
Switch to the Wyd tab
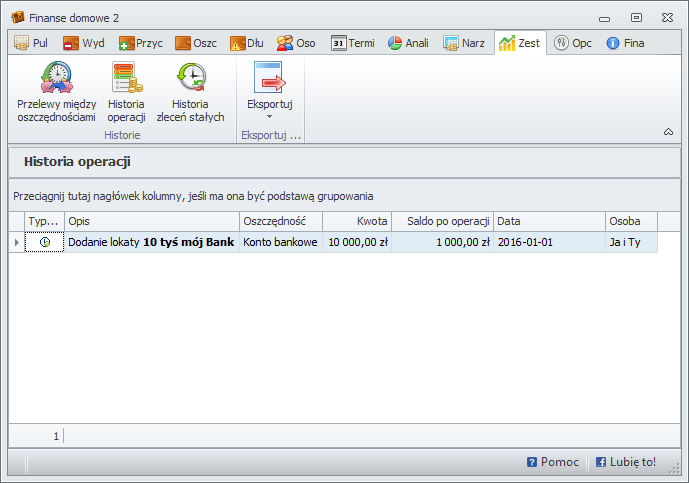pyautogui.click(x=85, y=43)
